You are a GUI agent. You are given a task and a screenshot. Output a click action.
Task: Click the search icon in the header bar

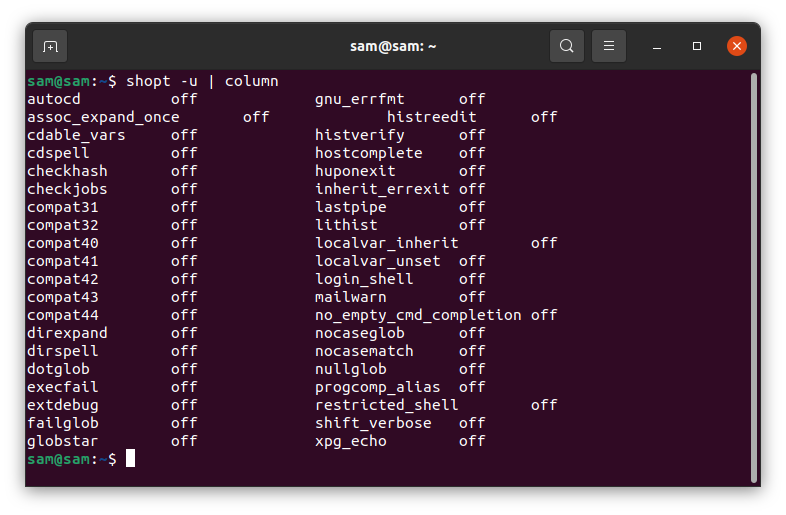point(567,46)
